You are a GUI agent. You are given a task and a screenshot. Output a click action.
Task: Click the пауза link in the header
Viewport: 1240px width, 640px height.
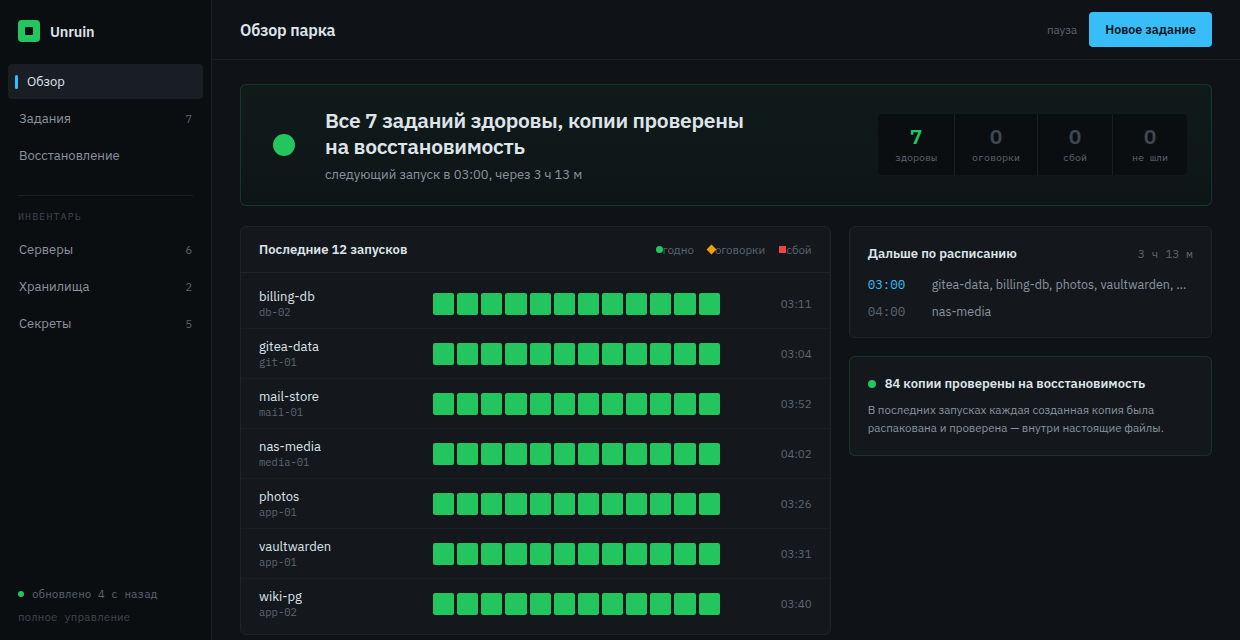coord(1062,30)
